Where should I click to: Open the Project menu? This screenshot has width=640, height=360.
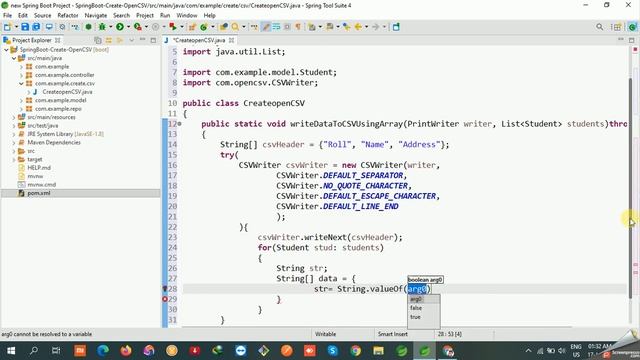(144, 15)
